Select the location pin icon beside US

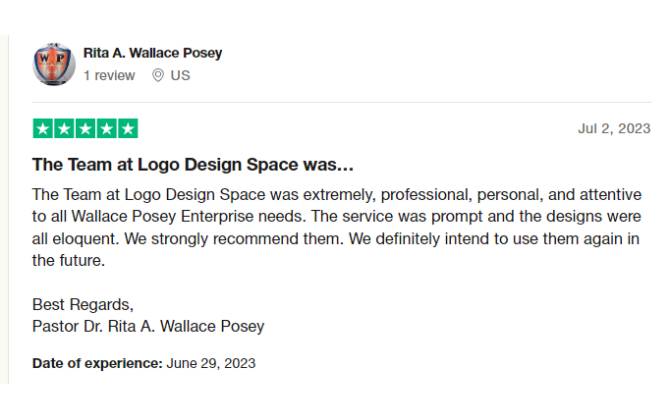(158, 75)
